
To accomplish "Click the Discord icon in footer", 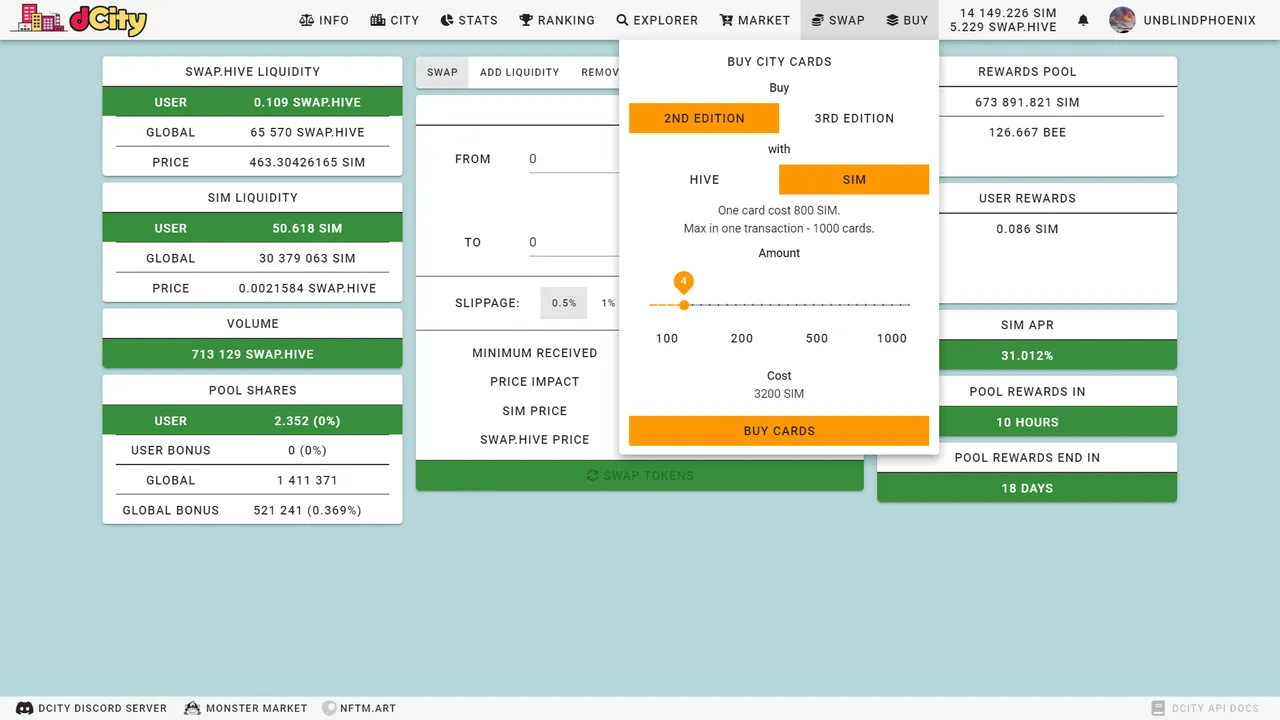I will coord(24,708).
